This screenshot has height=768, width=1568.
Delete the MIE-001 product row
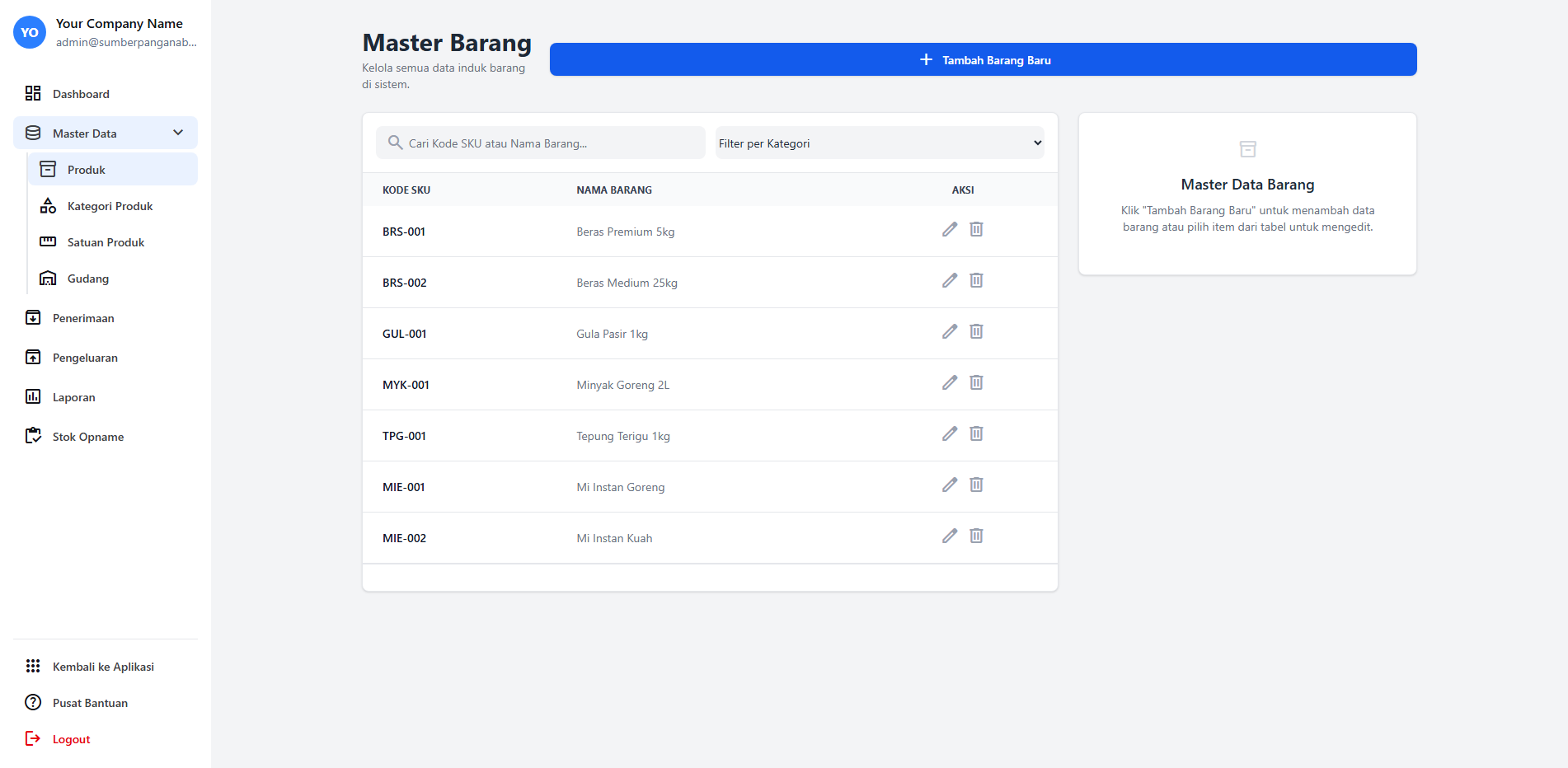click(976, 485)
